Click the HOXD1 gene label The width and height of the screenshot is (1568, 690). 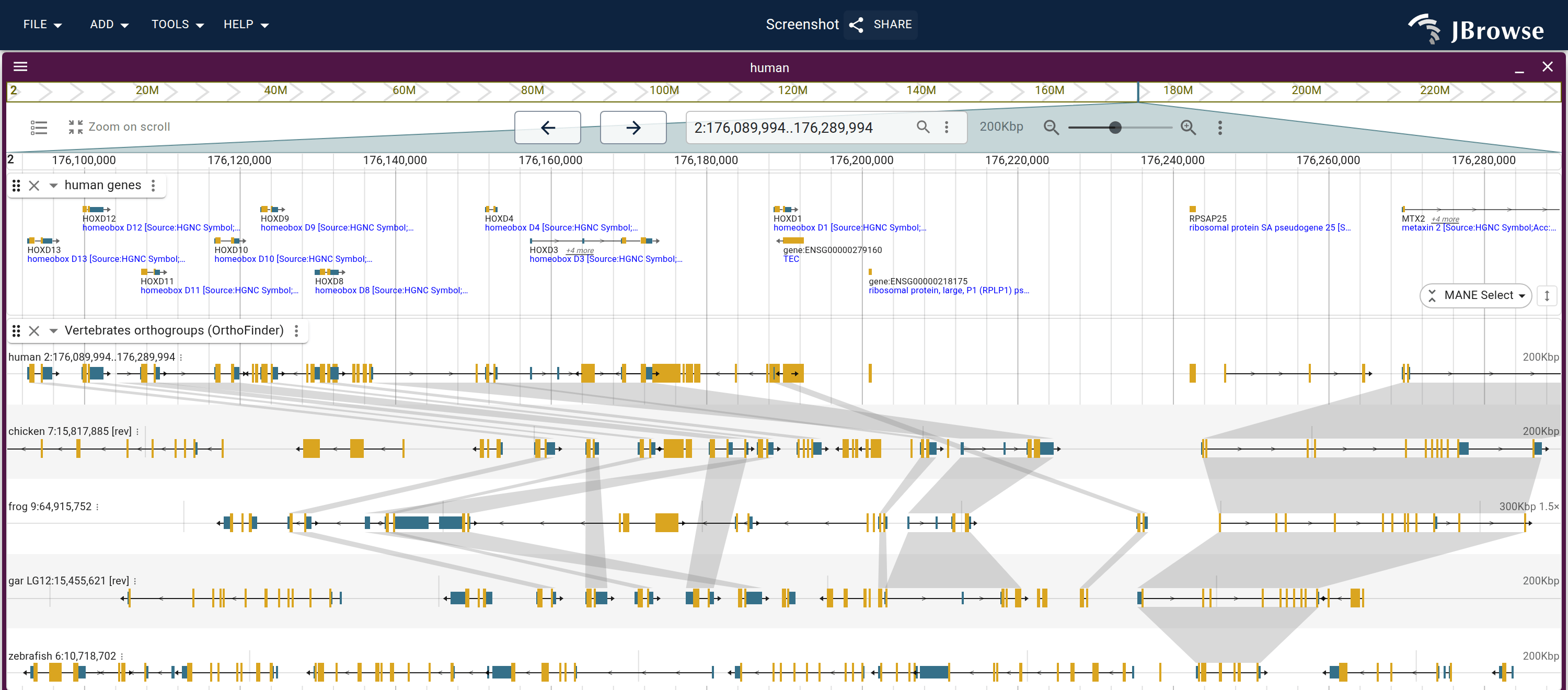coord(787,218)
